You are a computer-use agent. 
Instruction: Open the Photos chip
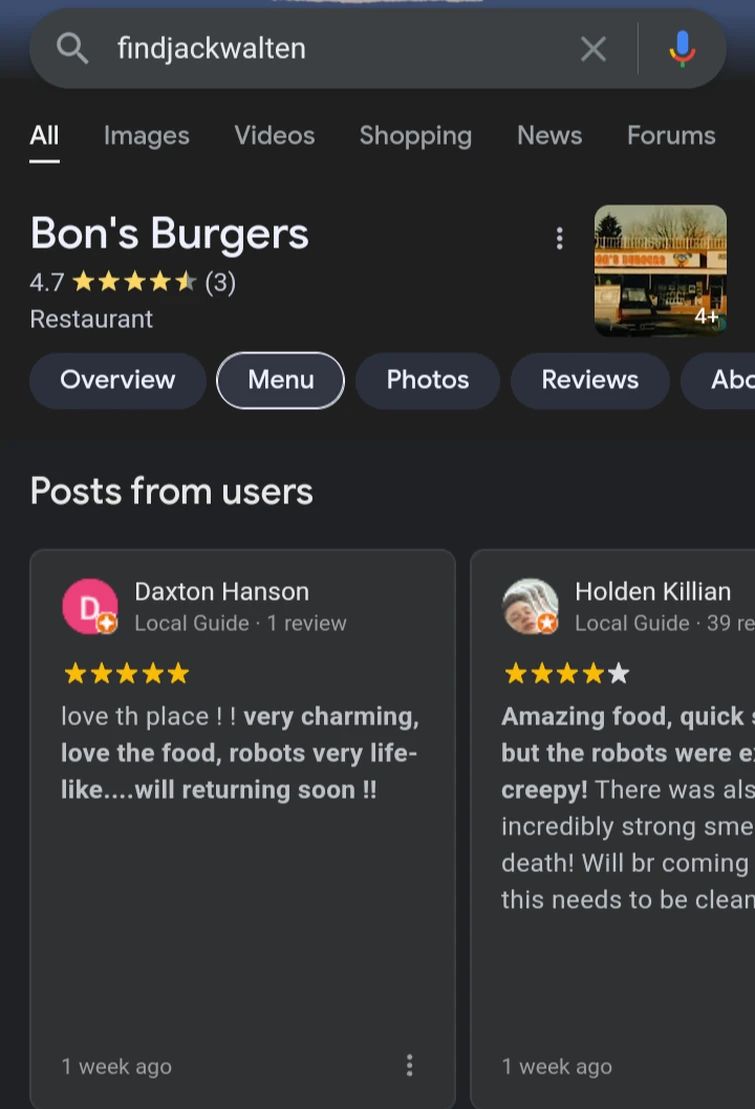[427, 380]
